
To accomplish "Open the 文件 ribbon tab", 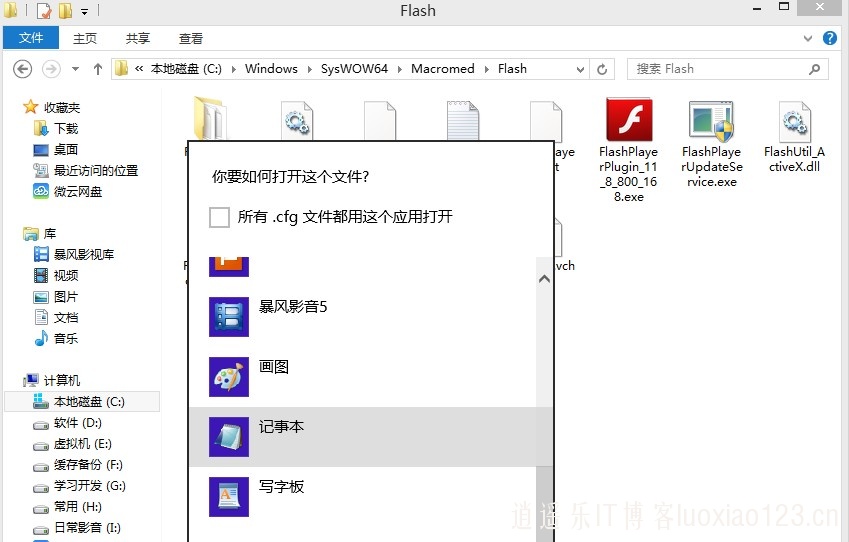I will 31,38.
